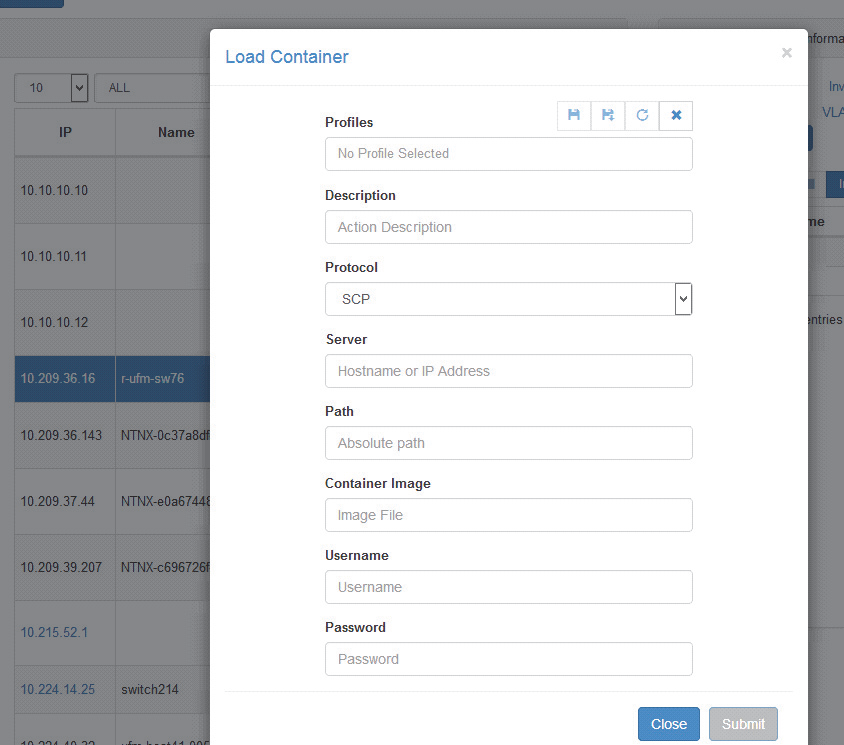844x745 pixels.
Task: Open the page size dropdown showing 10
Action: [51, 88]
